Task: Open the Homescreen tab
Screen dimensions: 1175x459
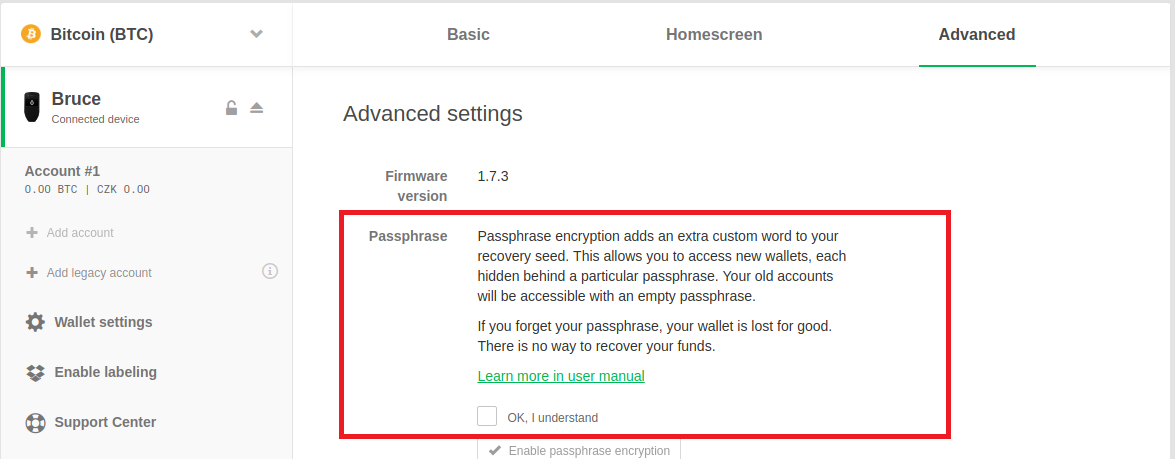Action: pyautogui.click(x=714, y=34)
